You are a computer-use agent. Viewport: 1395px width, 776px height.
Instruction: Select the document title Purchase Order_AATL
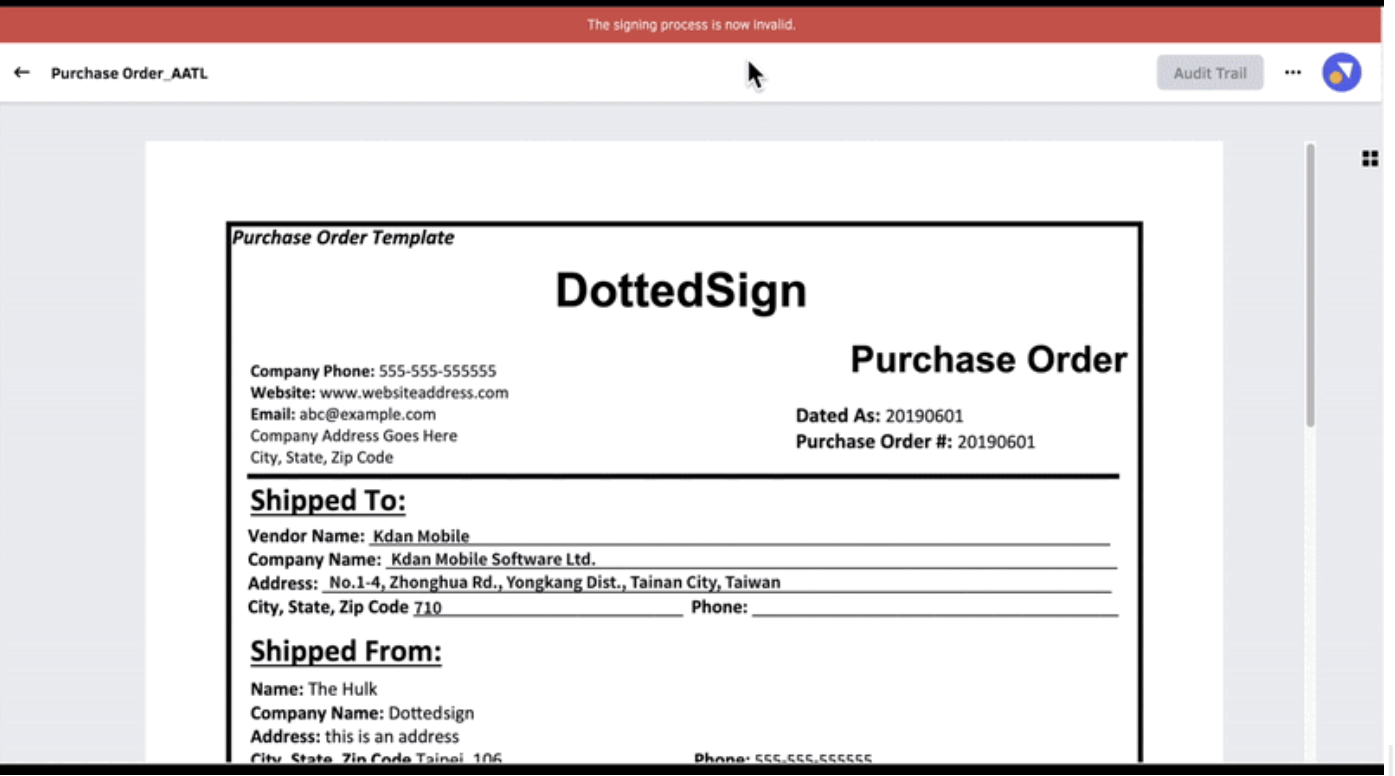[x=130, y=73]
